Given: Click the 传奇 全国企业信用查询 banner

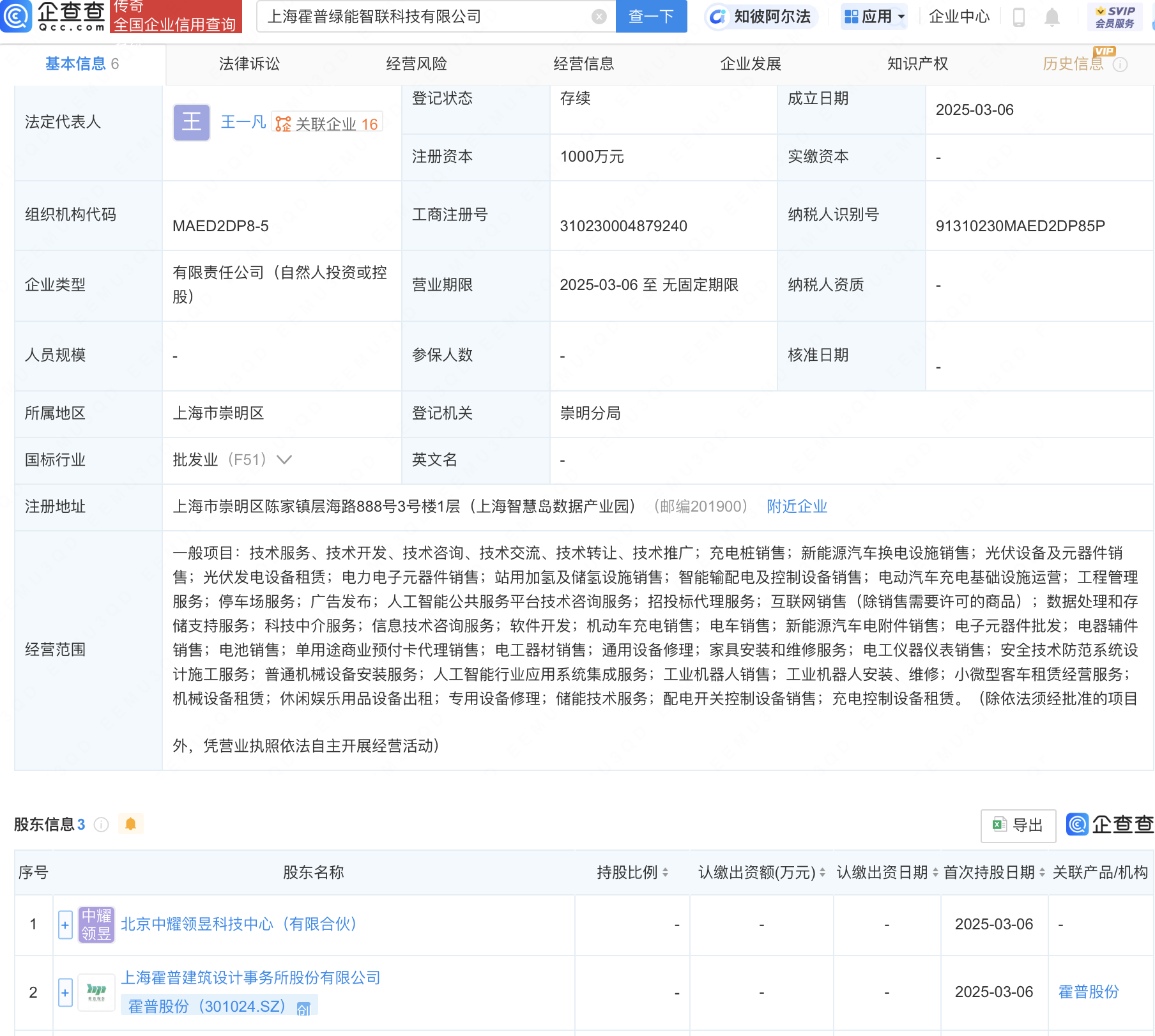Looking at the screenshot, I should coord(176,17).
